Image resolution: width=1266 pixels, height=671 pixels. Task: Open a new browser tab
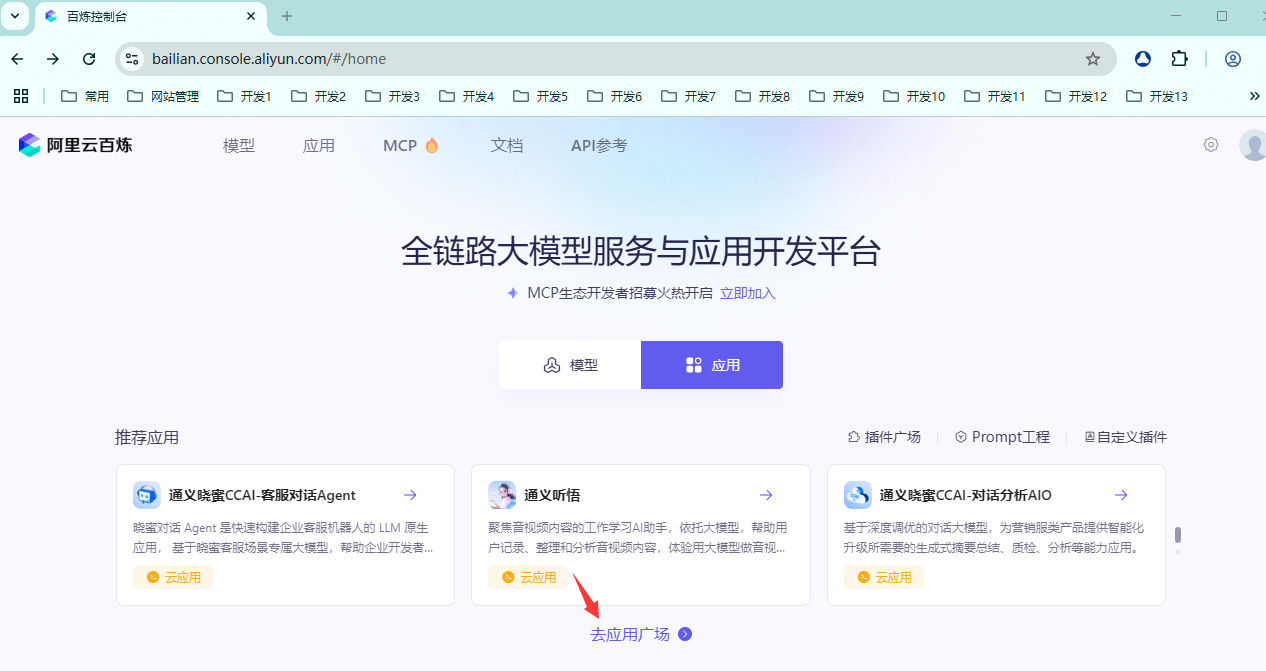(x=287, y=16)
